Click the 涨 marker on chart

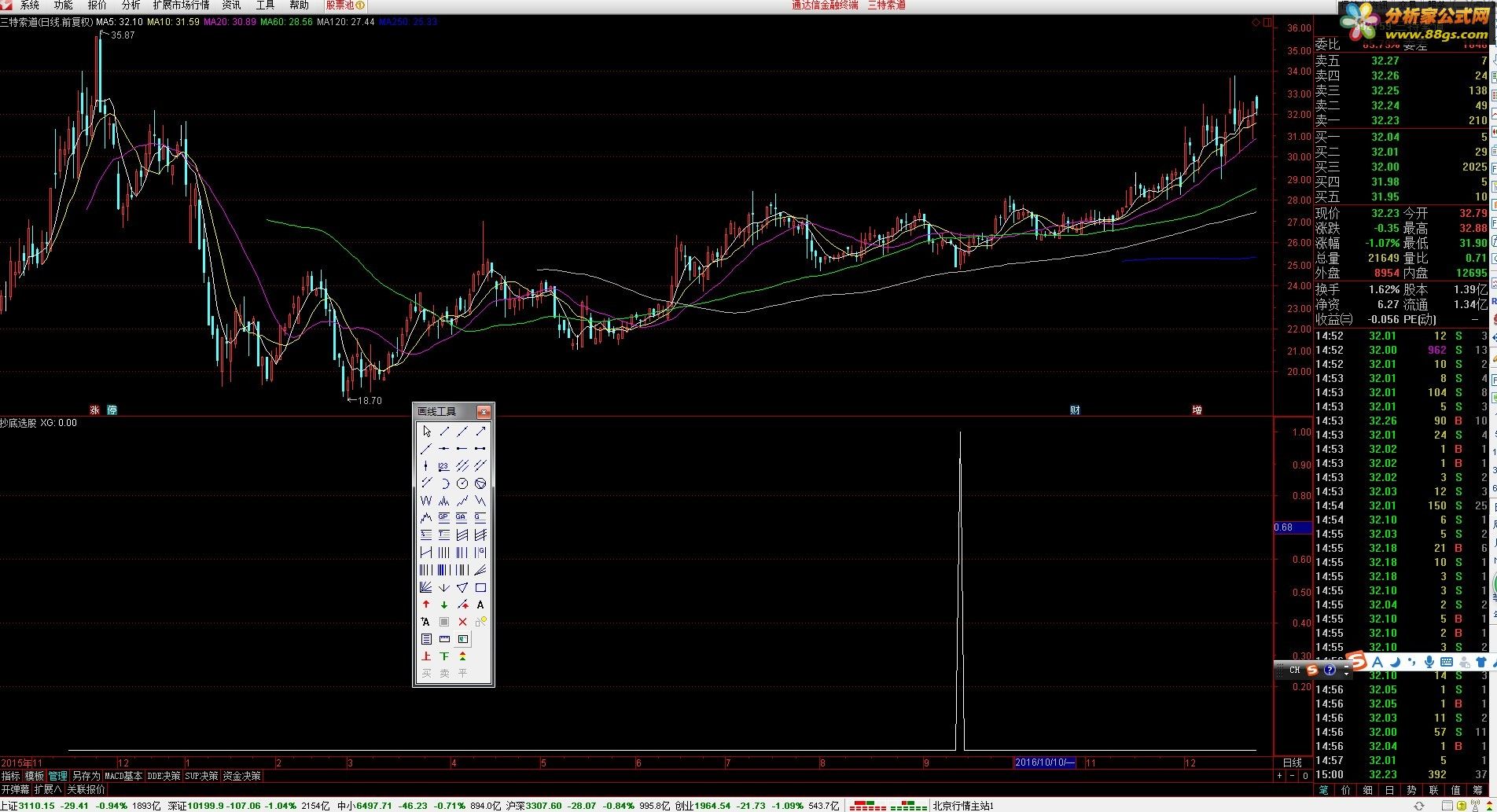tap(94, 410)
